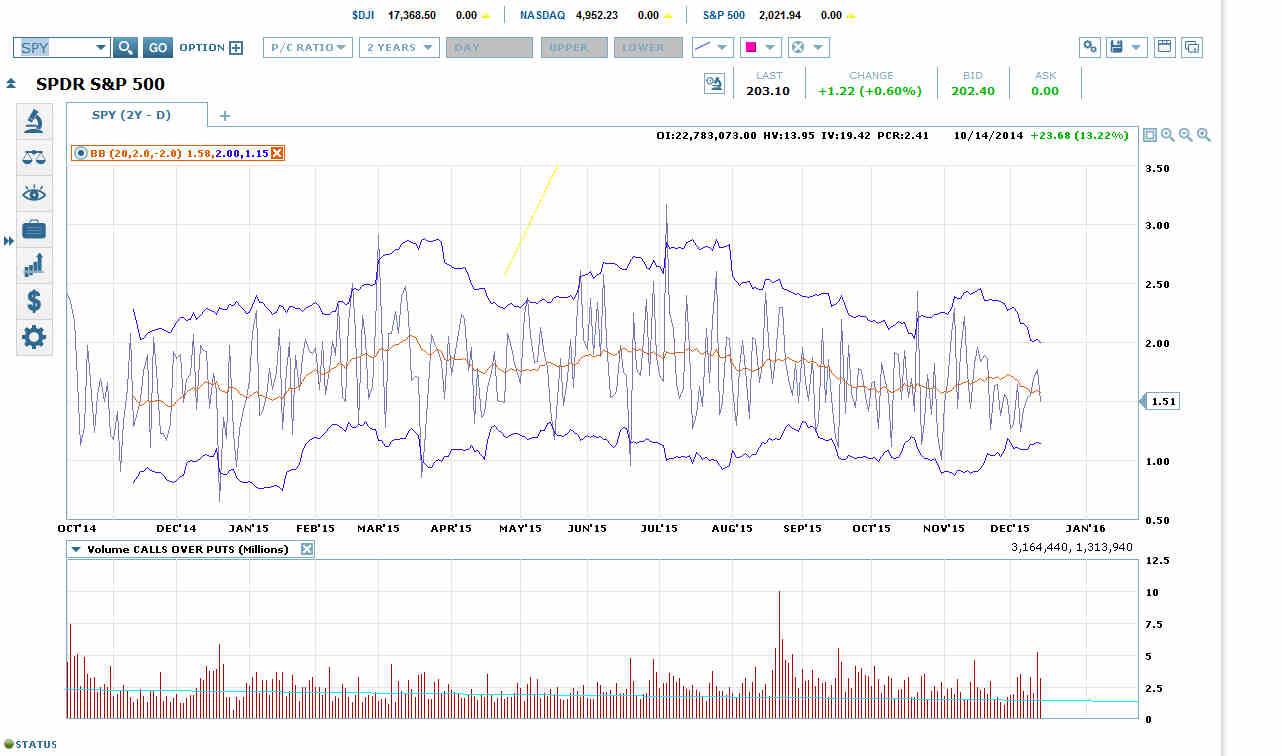Collapse the Volume CALLS OVER PUTS panel arrow
The image size is (1282, 756).
point(76,549)
